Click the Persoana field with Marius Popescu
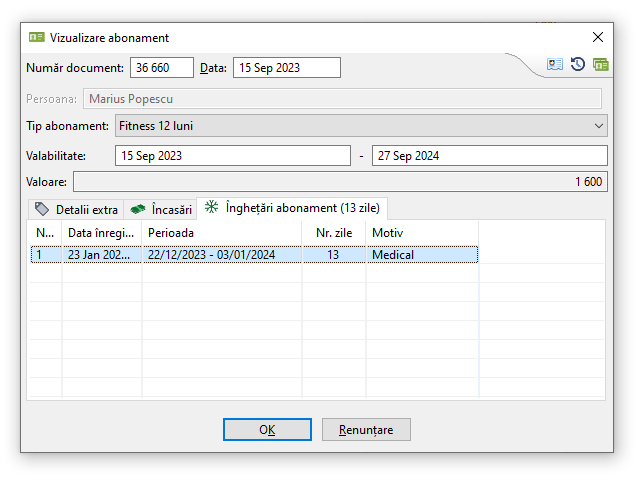The height and width of the screenshot is (480, 640). [342, 98]
